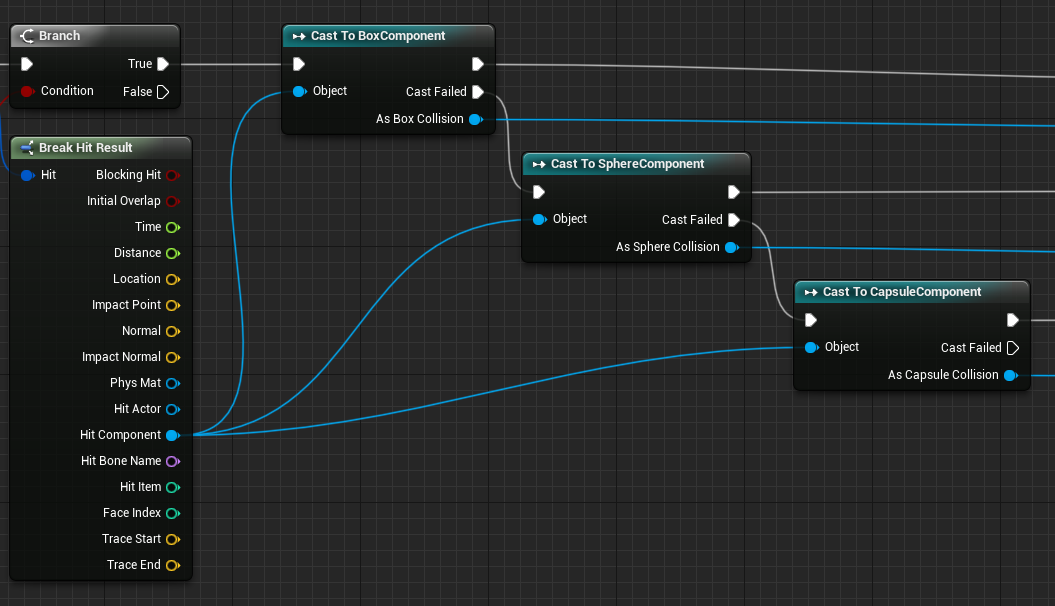Click the 'Hit Bone Name' label text
The width and height of the screenshot is (1055, 606).
coord(121,461)
